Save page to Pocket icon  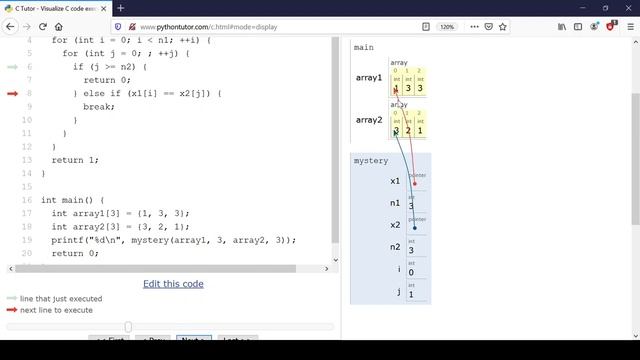(x=489, y=27)
